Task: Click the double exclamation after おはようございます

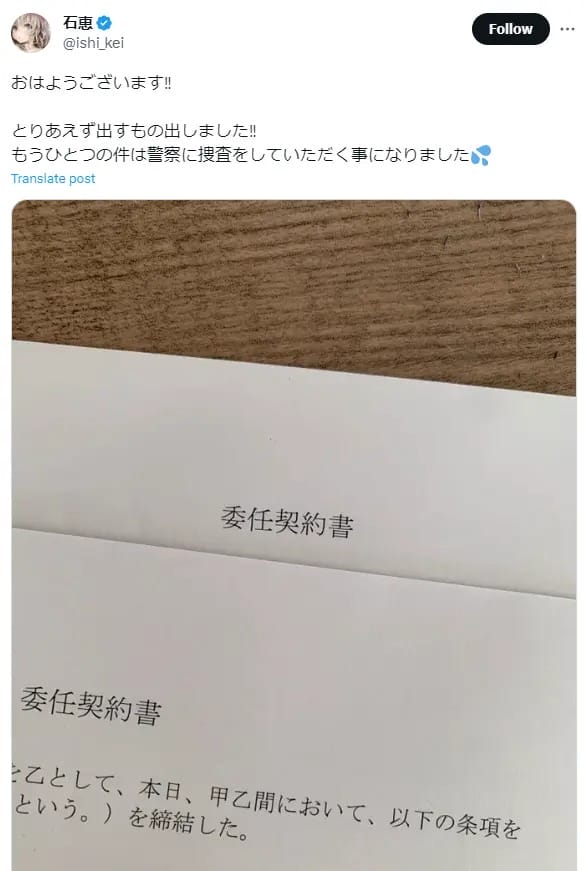Action: pyautogui.click(x=167, y=83)
